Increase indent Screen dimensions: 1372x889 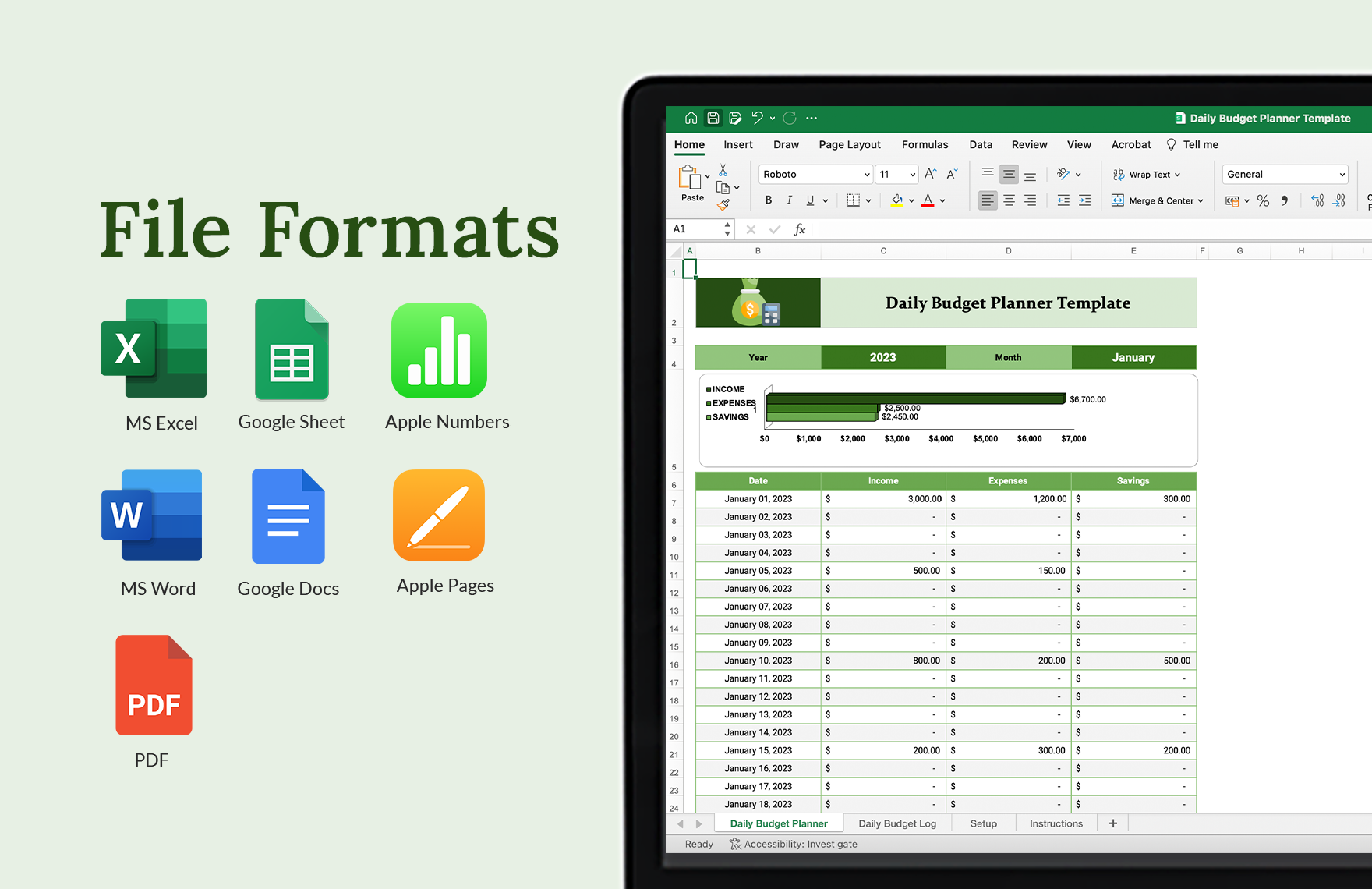click(1084, 200)
